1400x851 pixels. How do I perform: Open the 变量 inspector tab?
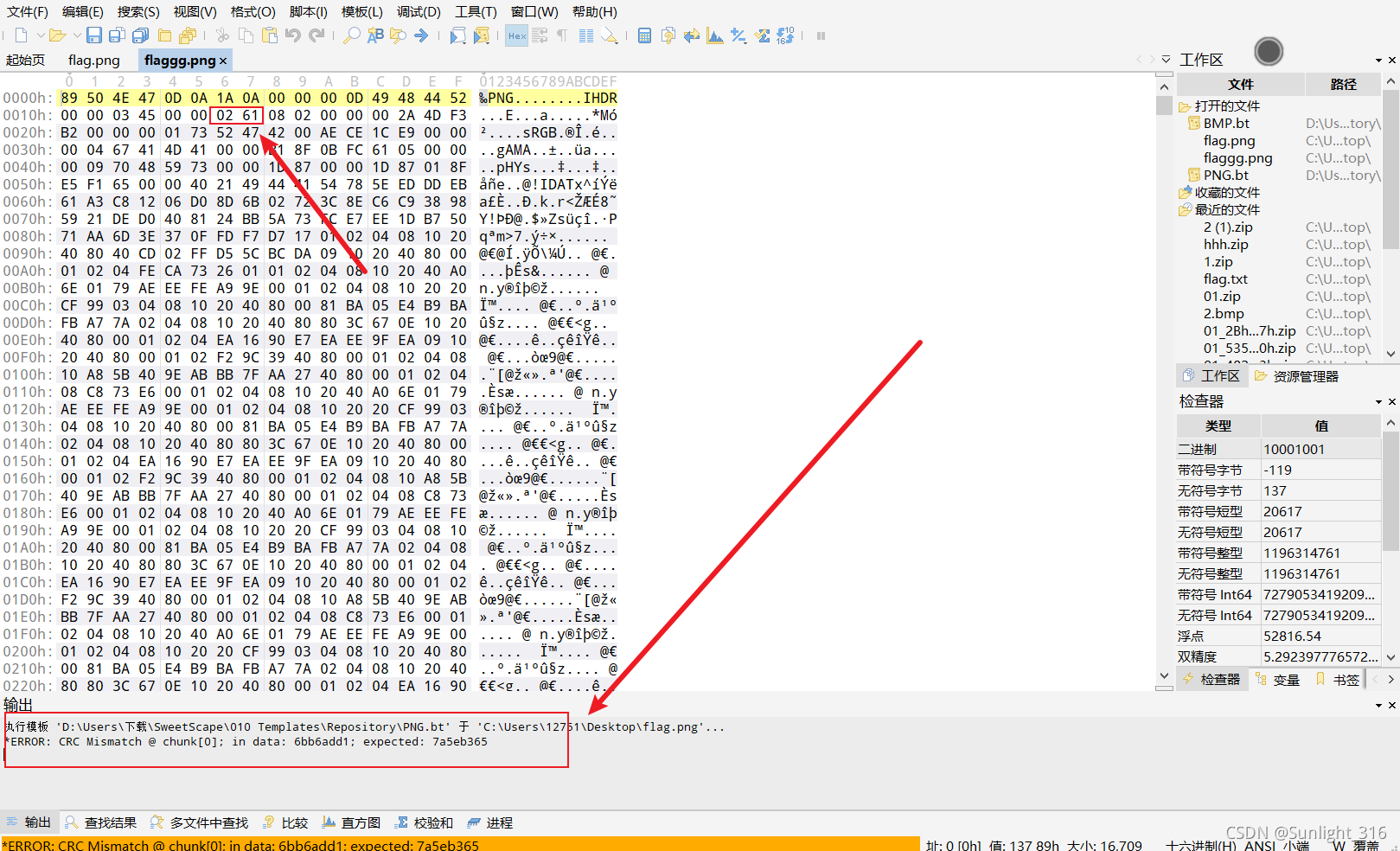tap(1277, 680)
